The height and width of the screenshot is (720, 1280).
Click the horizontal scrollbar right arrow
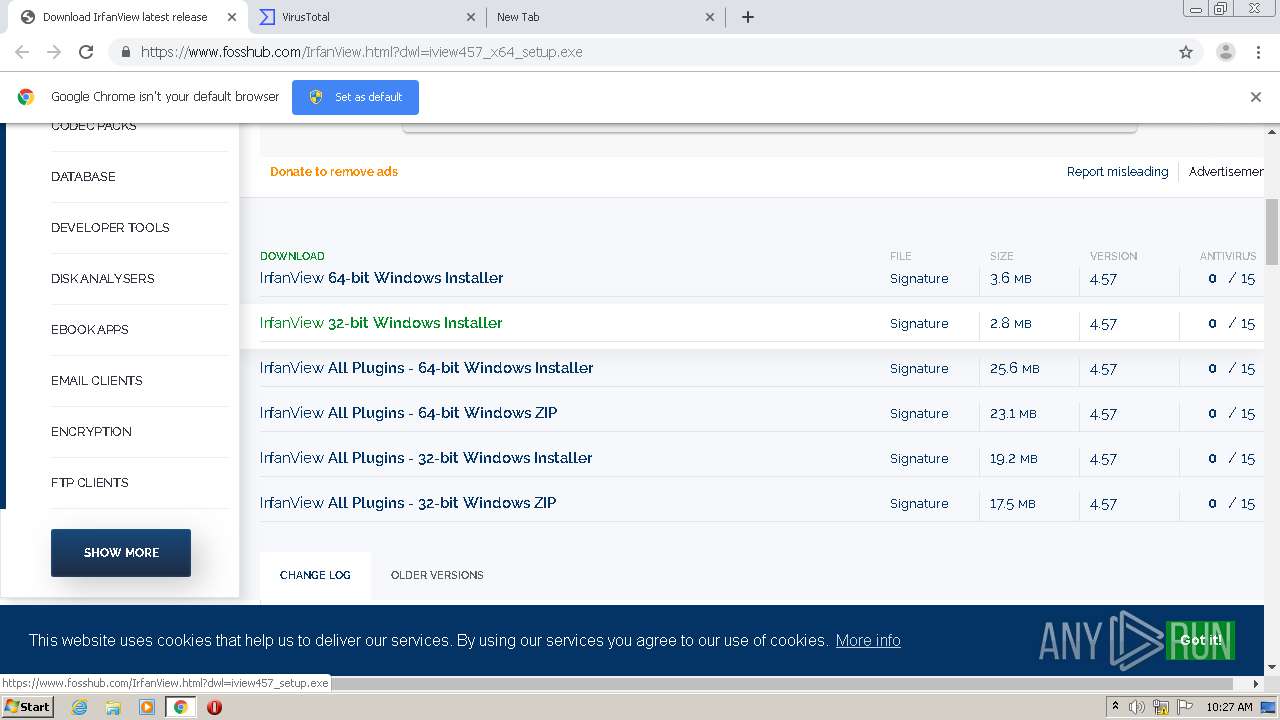point(1257,684)
